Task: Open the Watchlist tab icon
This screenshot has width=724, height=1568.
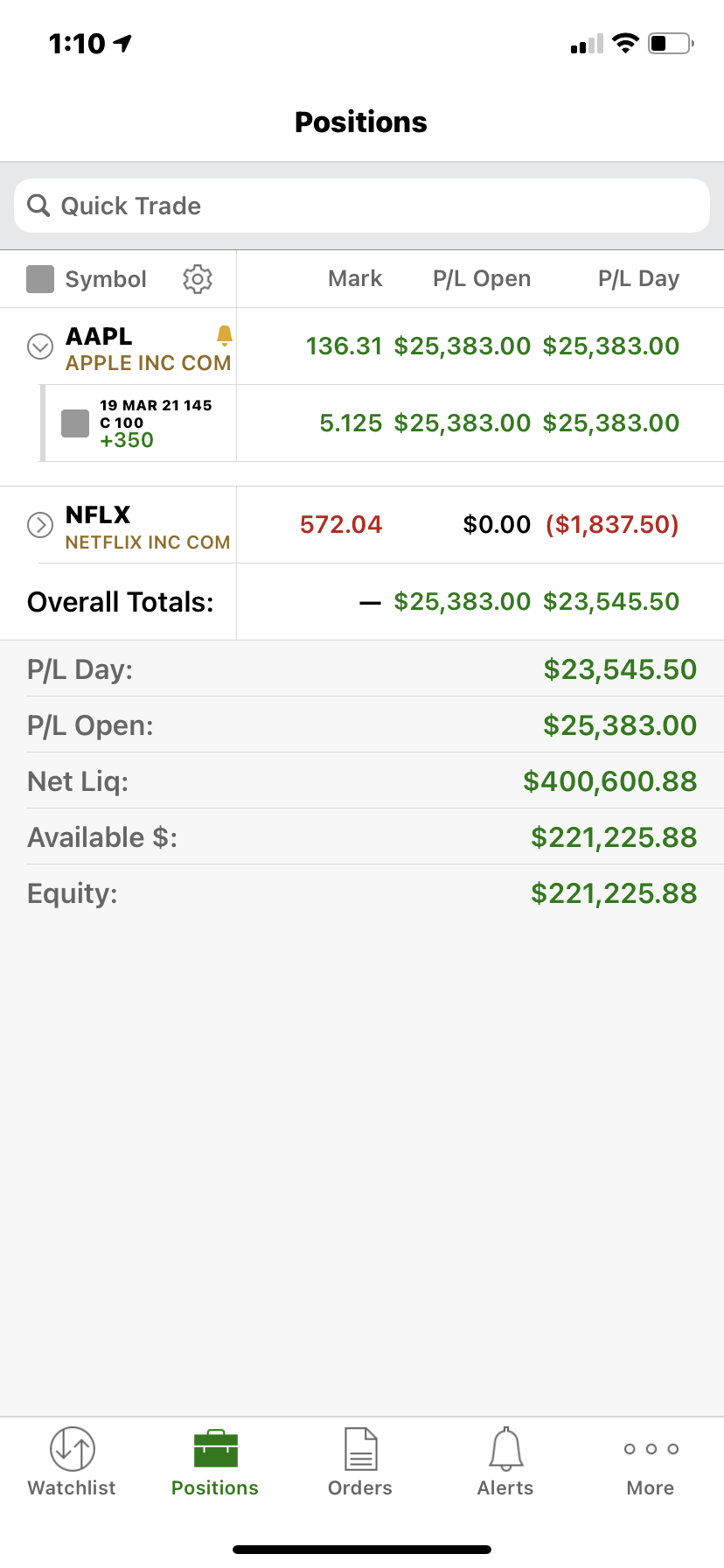Action: click(x=72, y=1449)
